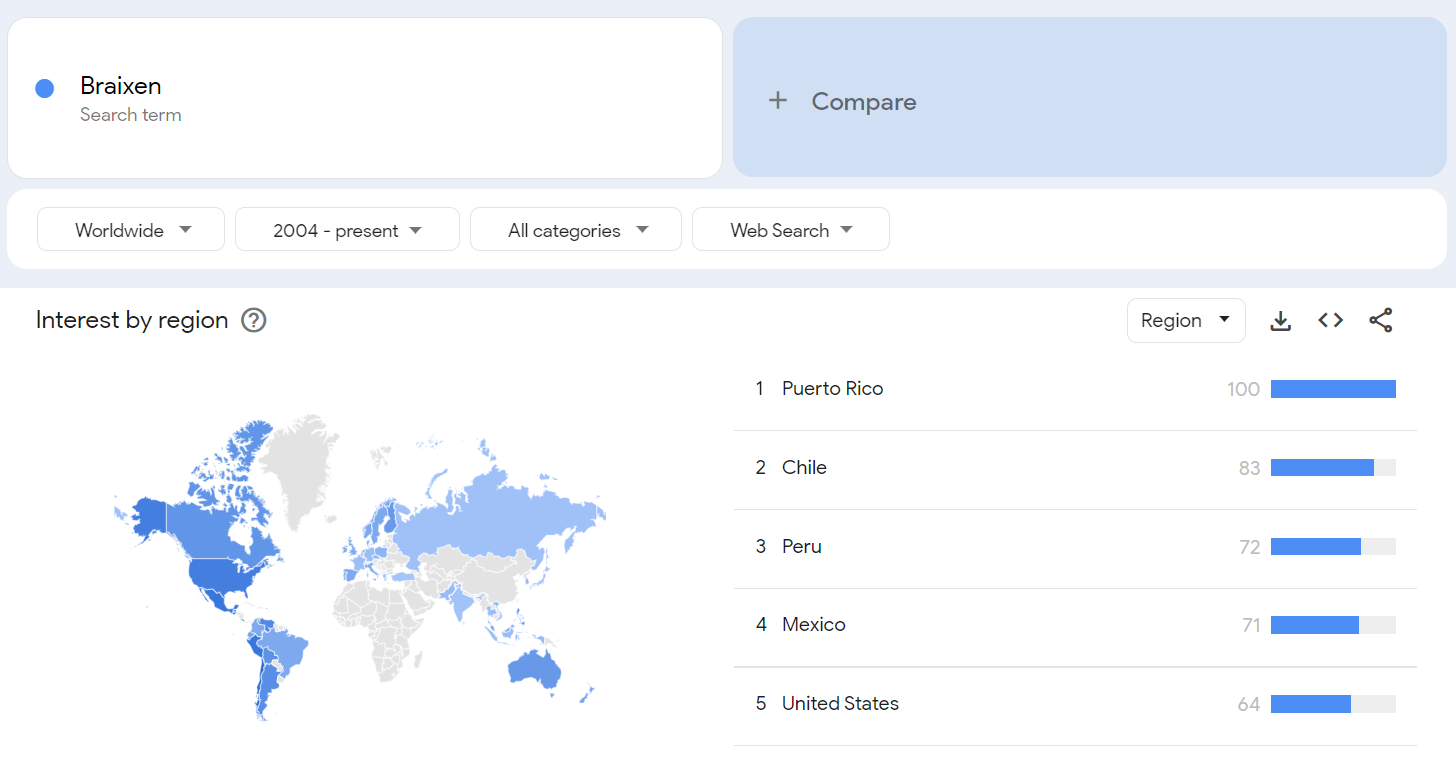Click the value 100 for Puerto Rico
The height and width of the screenshot is (759, 1456).
point(1243,389)
